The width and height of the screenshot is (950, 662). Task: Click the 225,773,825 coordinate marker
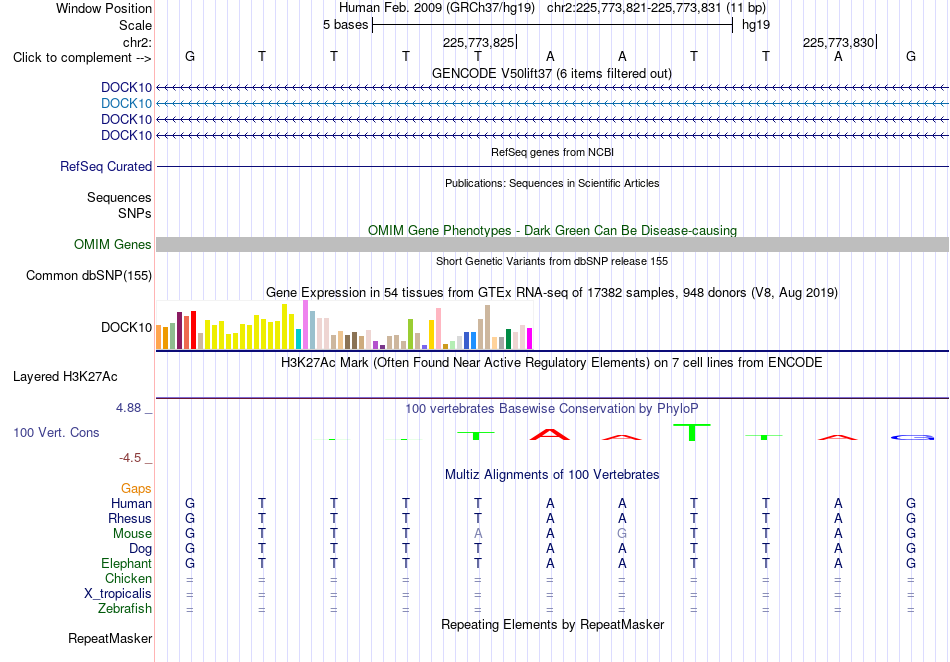click(478, 42)
